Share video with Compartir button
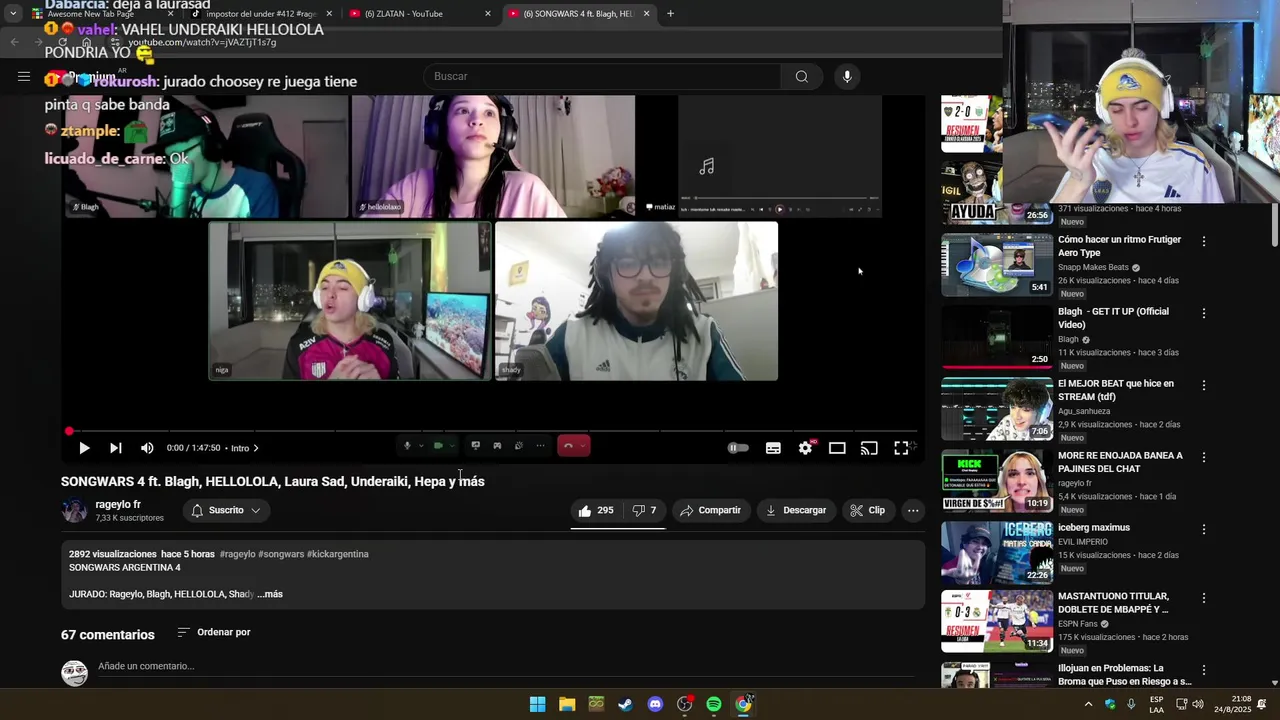Image resolution: width=1280 pixels, height=720 pixels. (710, 510)
